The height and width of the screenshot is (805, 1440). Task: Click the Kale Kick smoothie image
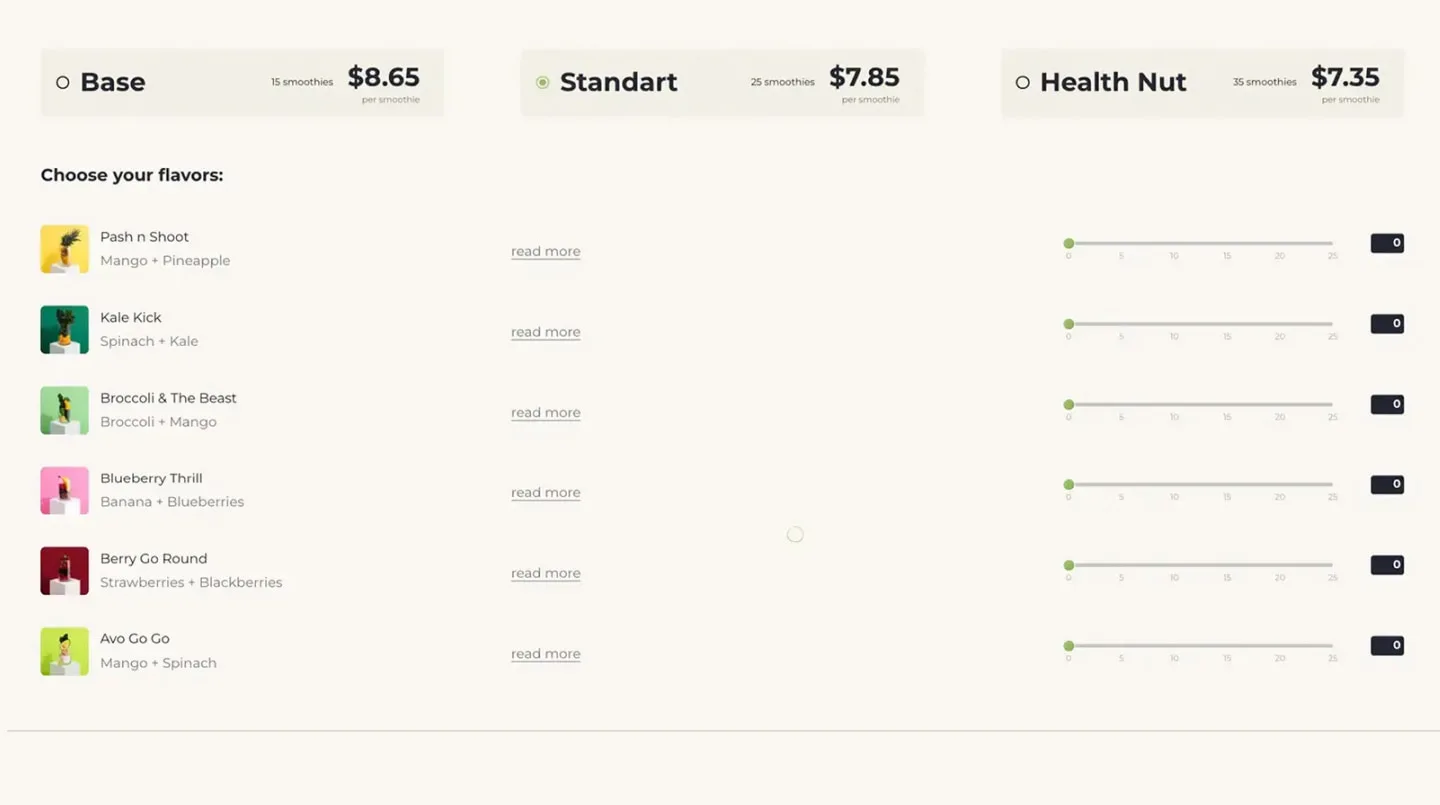(x=64, y=330)
